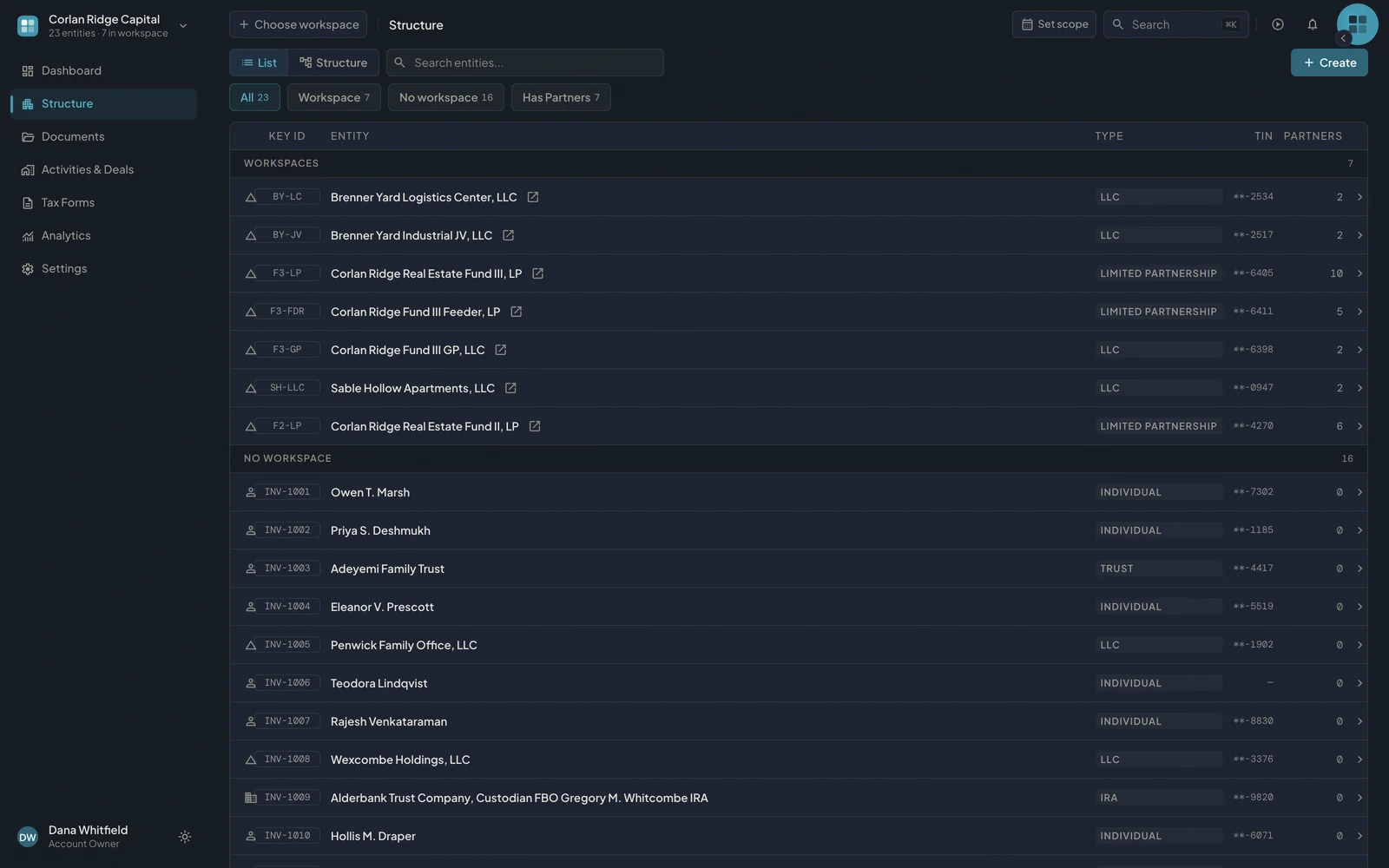Collapse the panel with the small arrow near avatar
This screenshot has width=1389, height=868.
pyautogui.click(x=1344, y=38)
